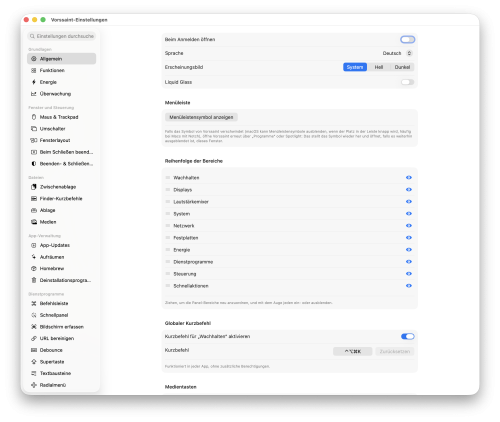Hide the Lautstärkemixer section eye icon
The image size is (500, 422).
pos(409,202)
